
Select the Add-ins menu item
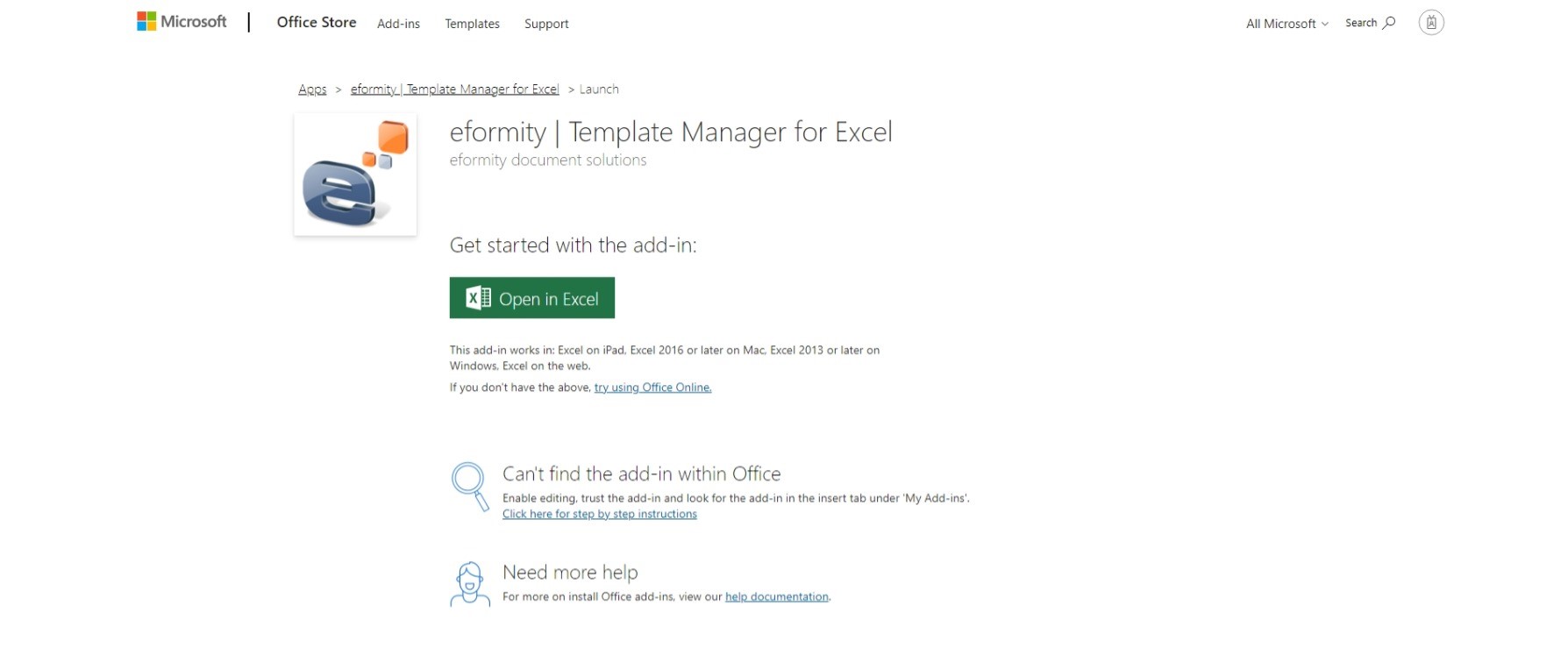(x=398, y=24)
